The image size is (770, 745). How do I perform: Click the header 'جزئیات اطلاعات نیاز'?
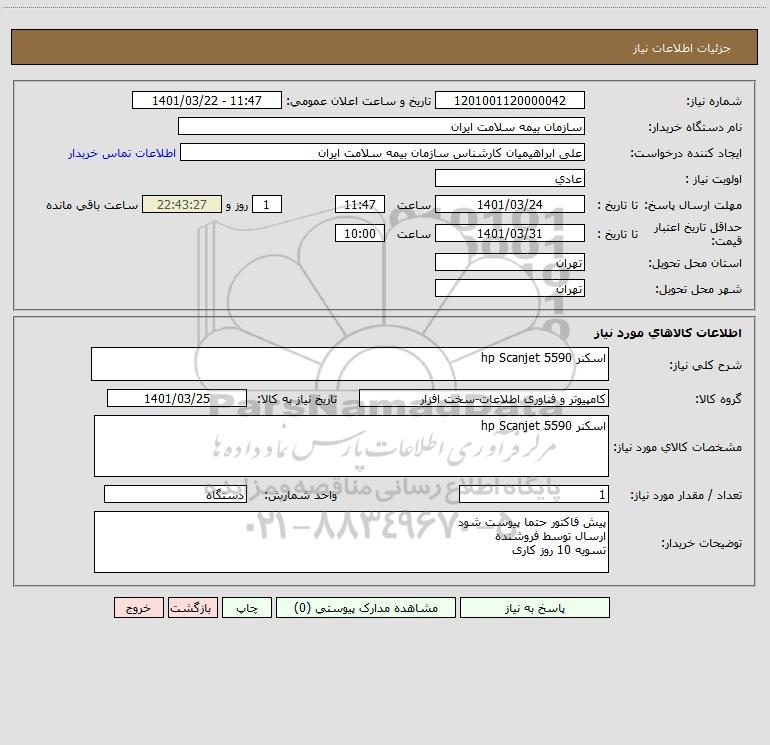click(682, 48)
